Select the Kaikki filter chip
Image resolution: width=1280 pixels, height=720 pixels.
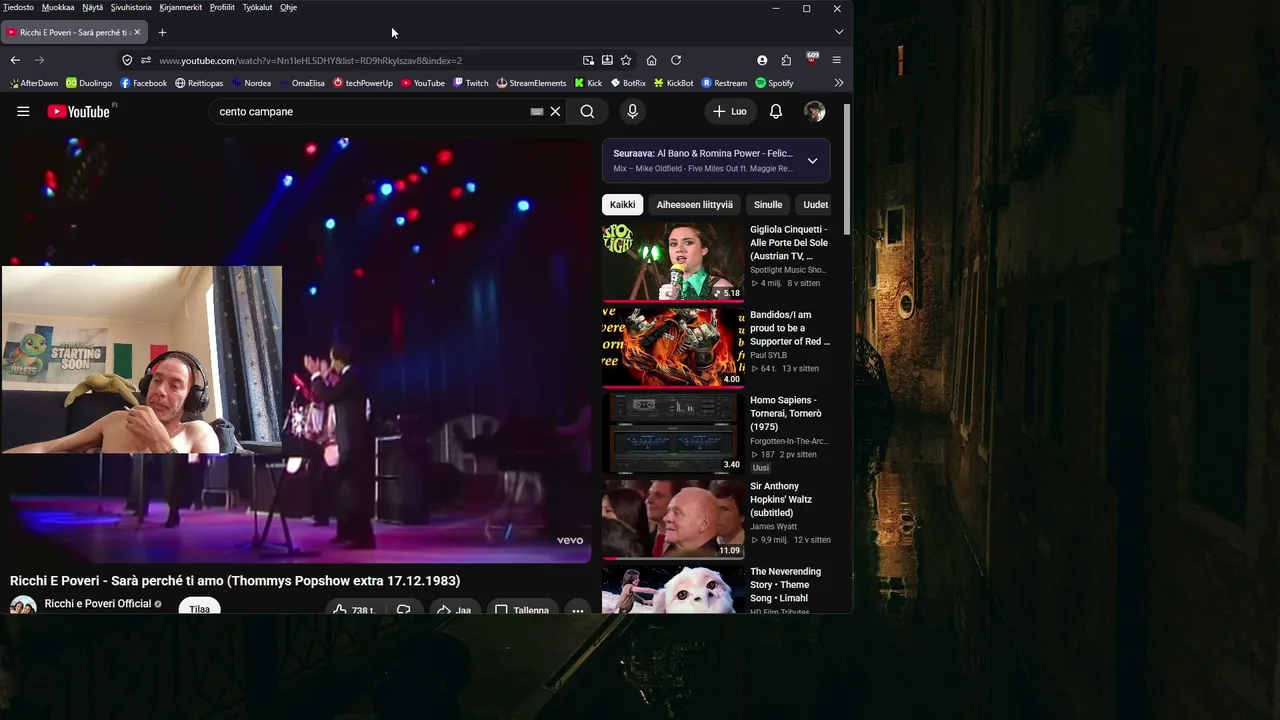[x=622, y=205]
